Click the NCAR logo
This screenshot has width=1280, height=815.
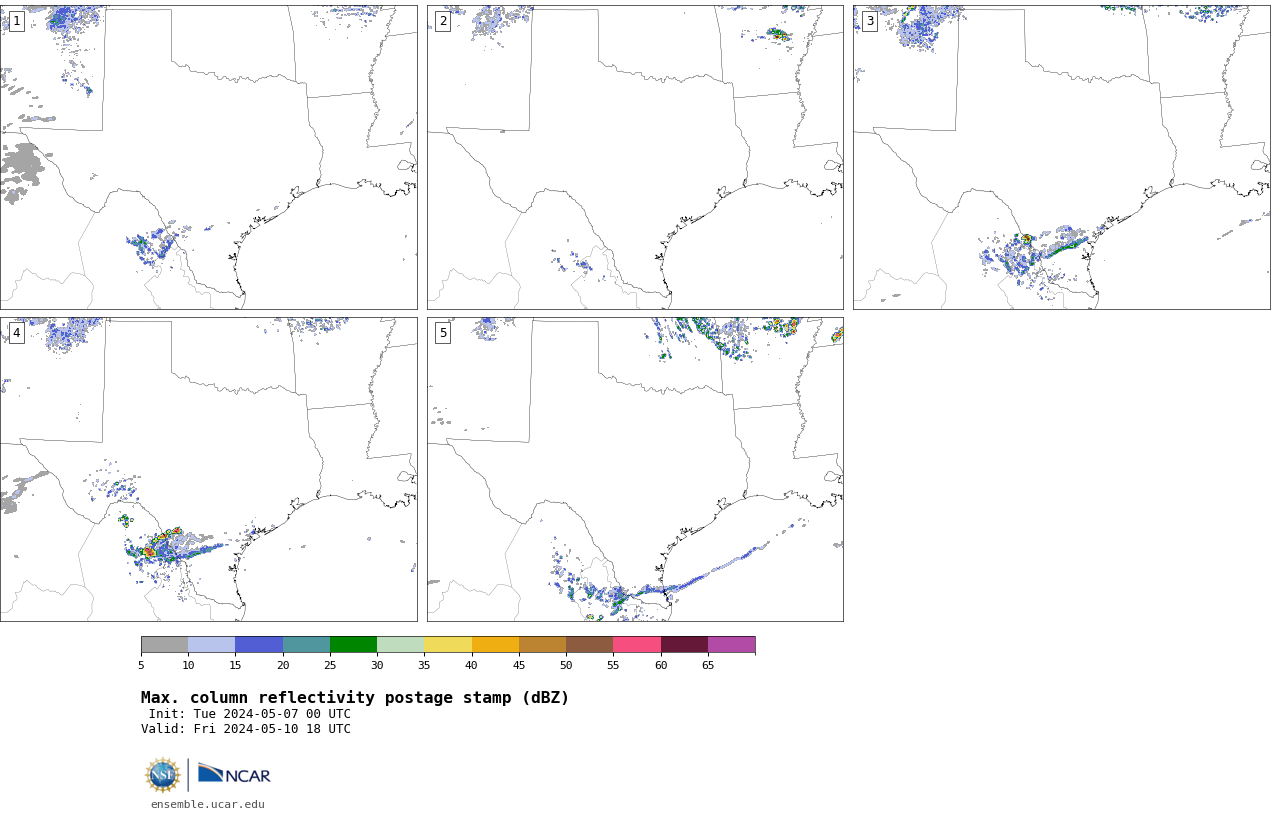pos(234,774)
